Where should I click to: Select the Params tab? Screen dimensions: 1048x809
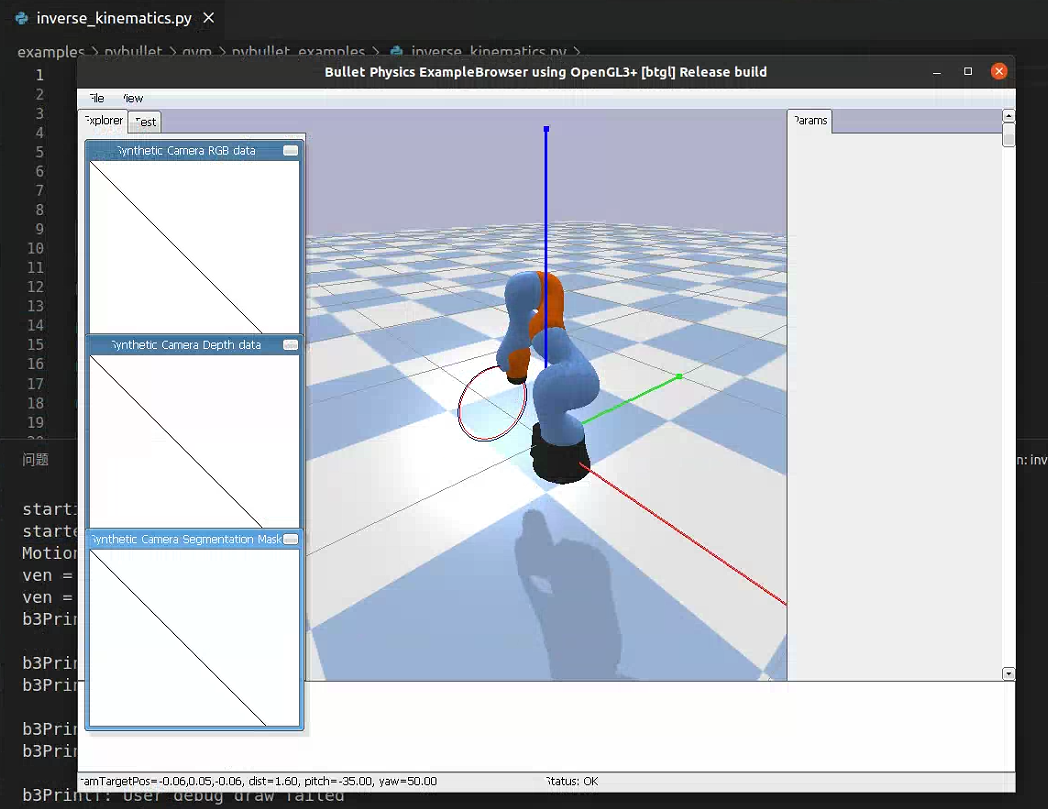(x=810, y=121)
